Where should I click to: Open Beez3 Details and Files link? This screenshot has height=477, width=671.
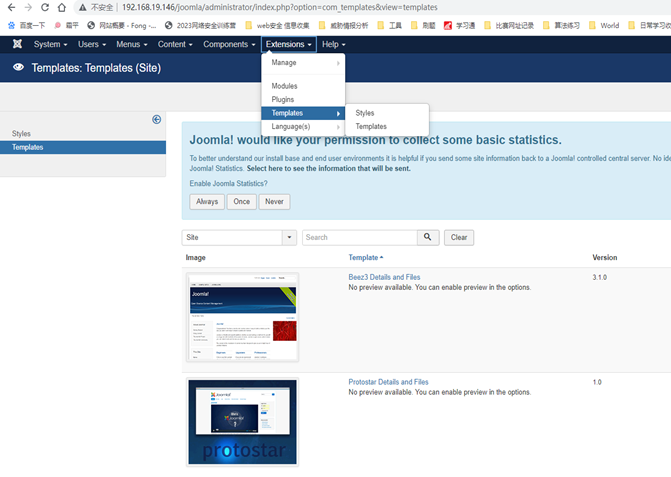pos(384,277)
